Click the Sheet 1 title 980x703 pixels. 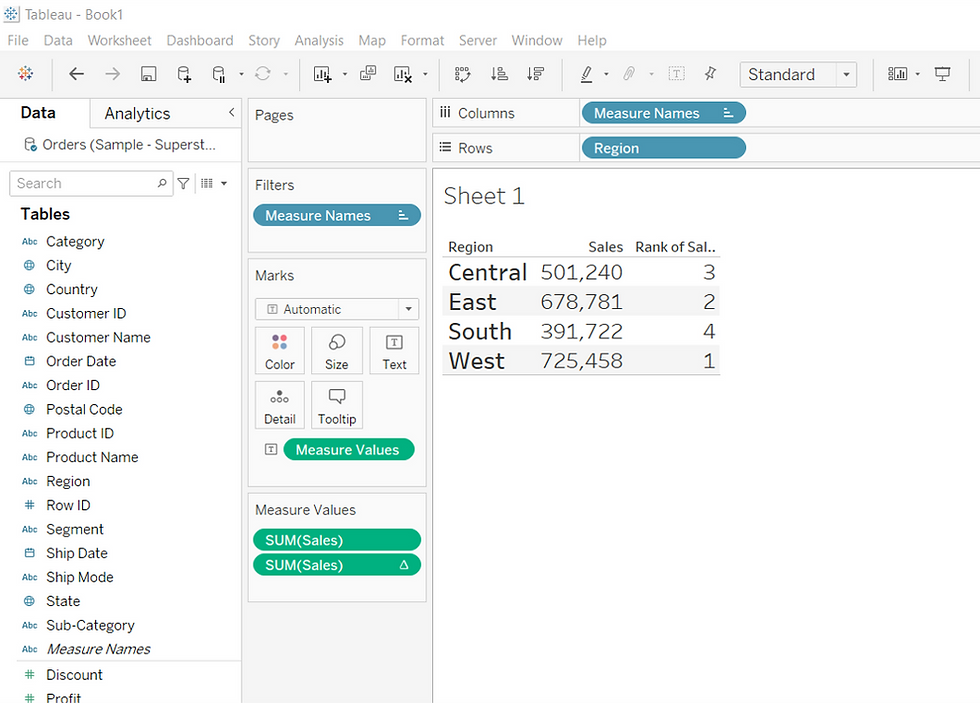coord(484,196)
